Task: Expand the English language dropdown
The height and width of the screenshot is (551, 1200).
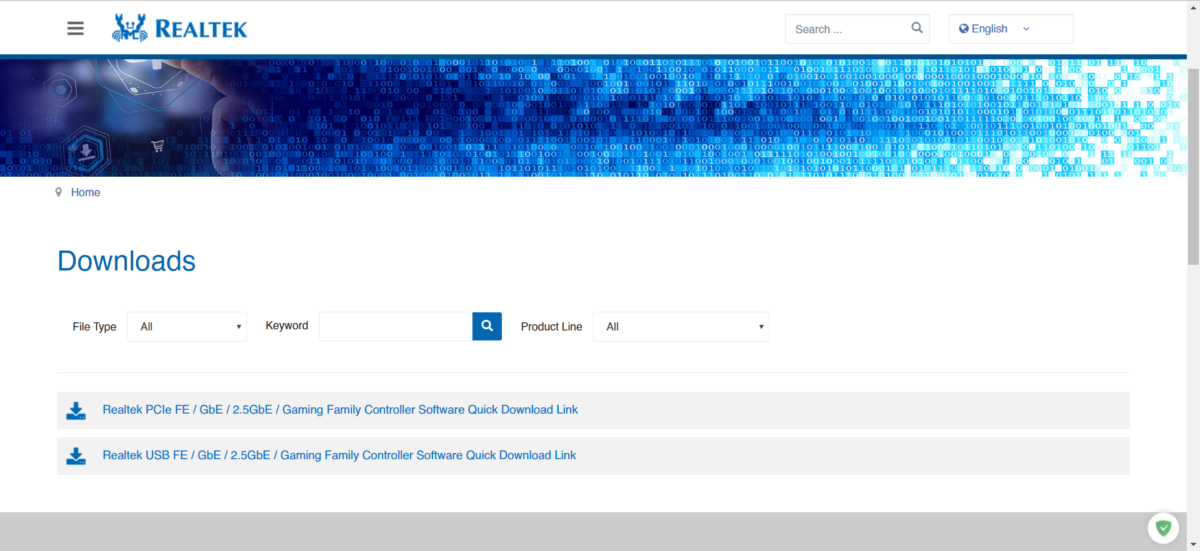Action: point(1011,29)
